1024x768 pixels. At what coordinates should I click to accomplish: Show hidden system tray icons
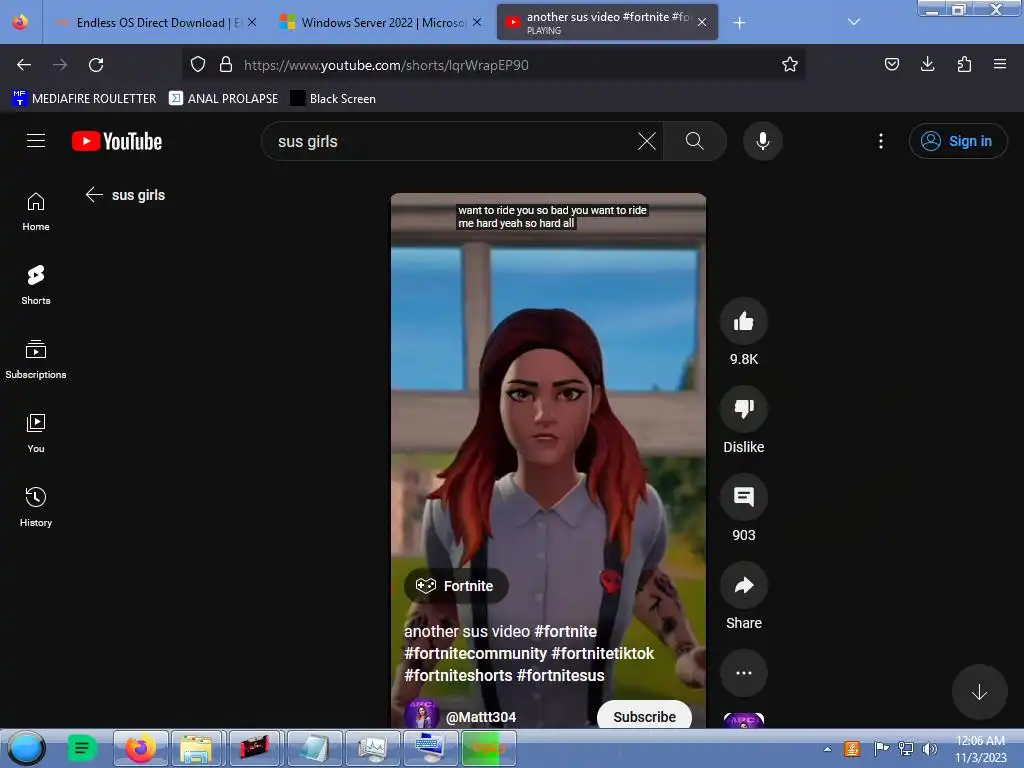[x=827, y=750]
